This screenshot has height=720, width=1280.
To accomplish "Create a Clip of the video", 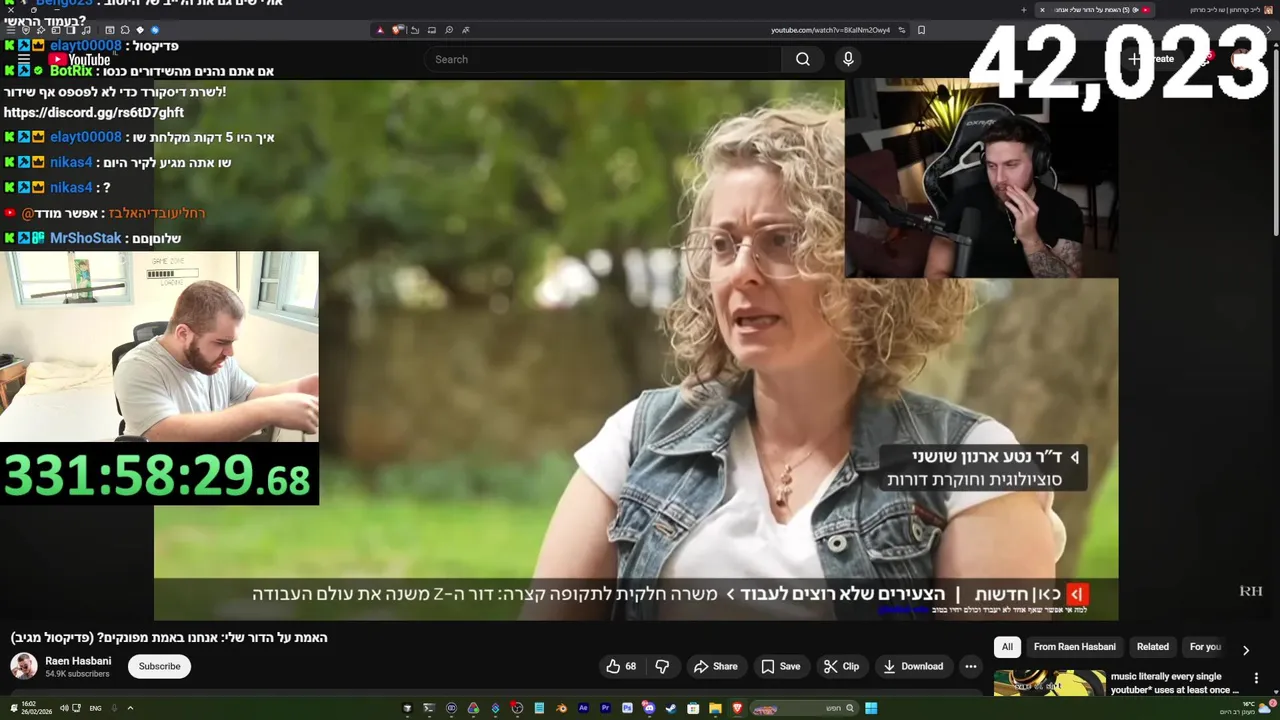I will click(841, 666).
